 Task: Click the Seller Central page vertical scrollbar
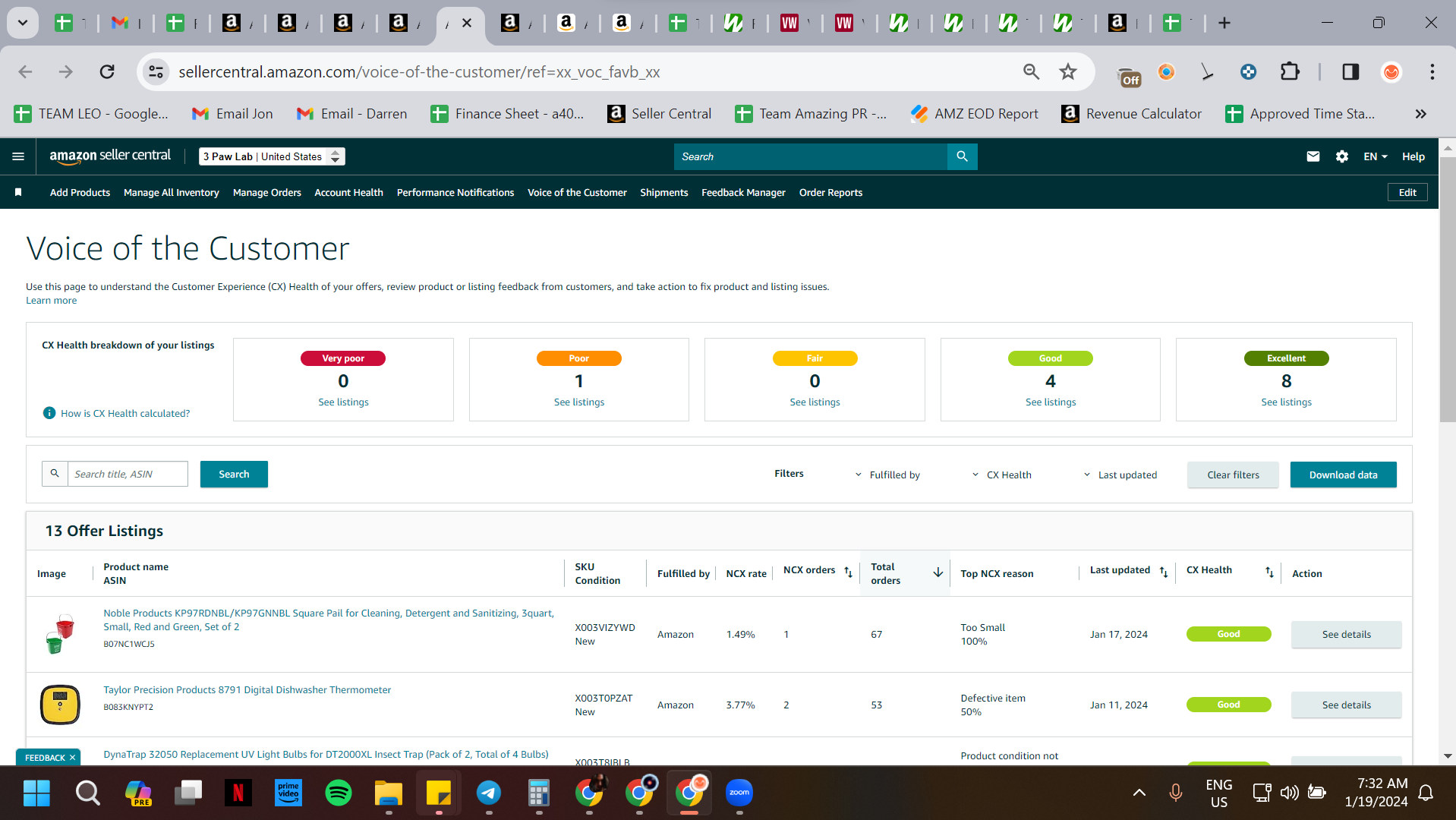coord(1448,289)
